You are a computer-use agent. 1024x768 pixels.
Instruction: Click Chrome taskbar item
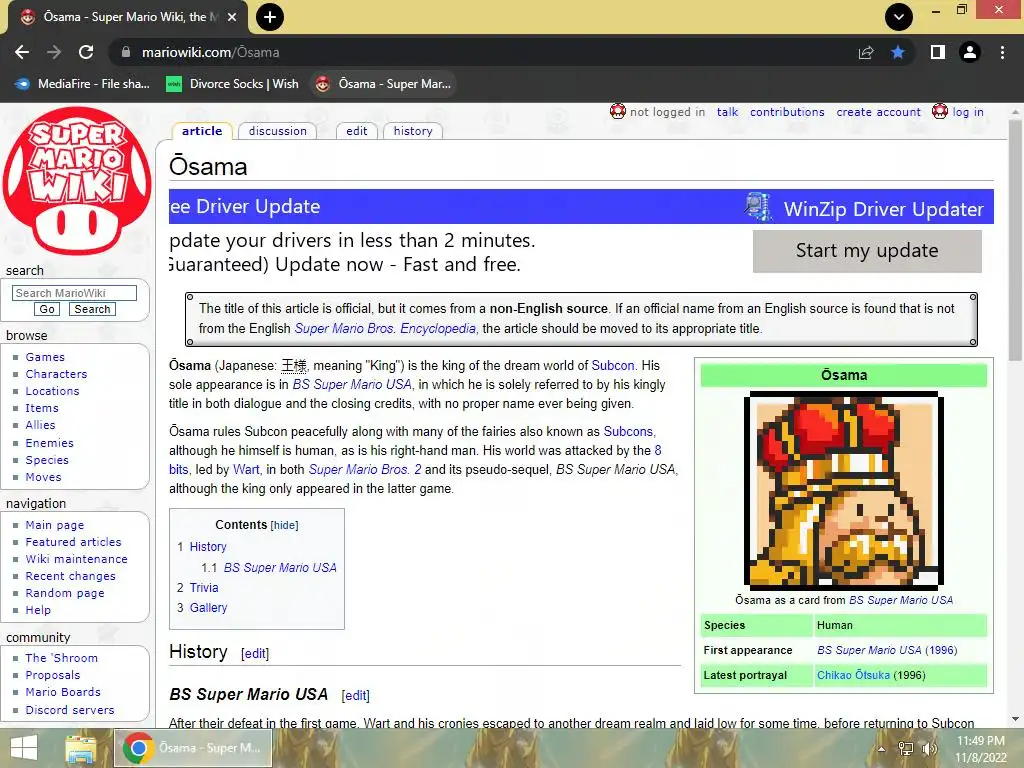click(193, 748)
